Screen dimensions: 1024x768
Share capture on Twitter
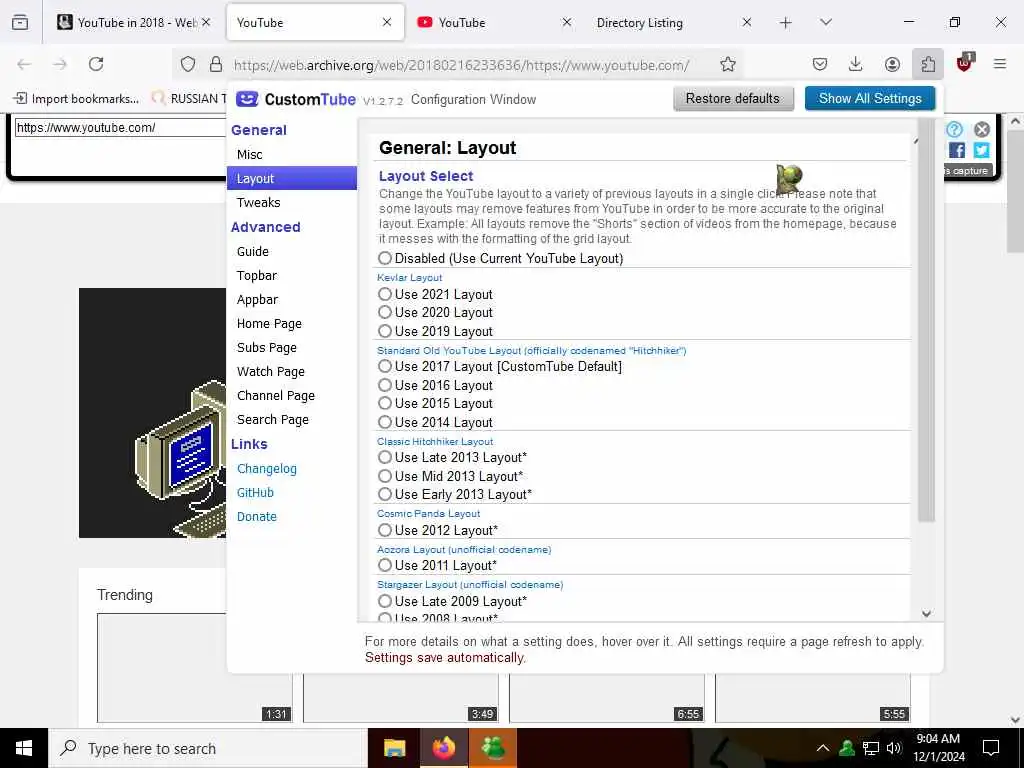click(981, 150)
